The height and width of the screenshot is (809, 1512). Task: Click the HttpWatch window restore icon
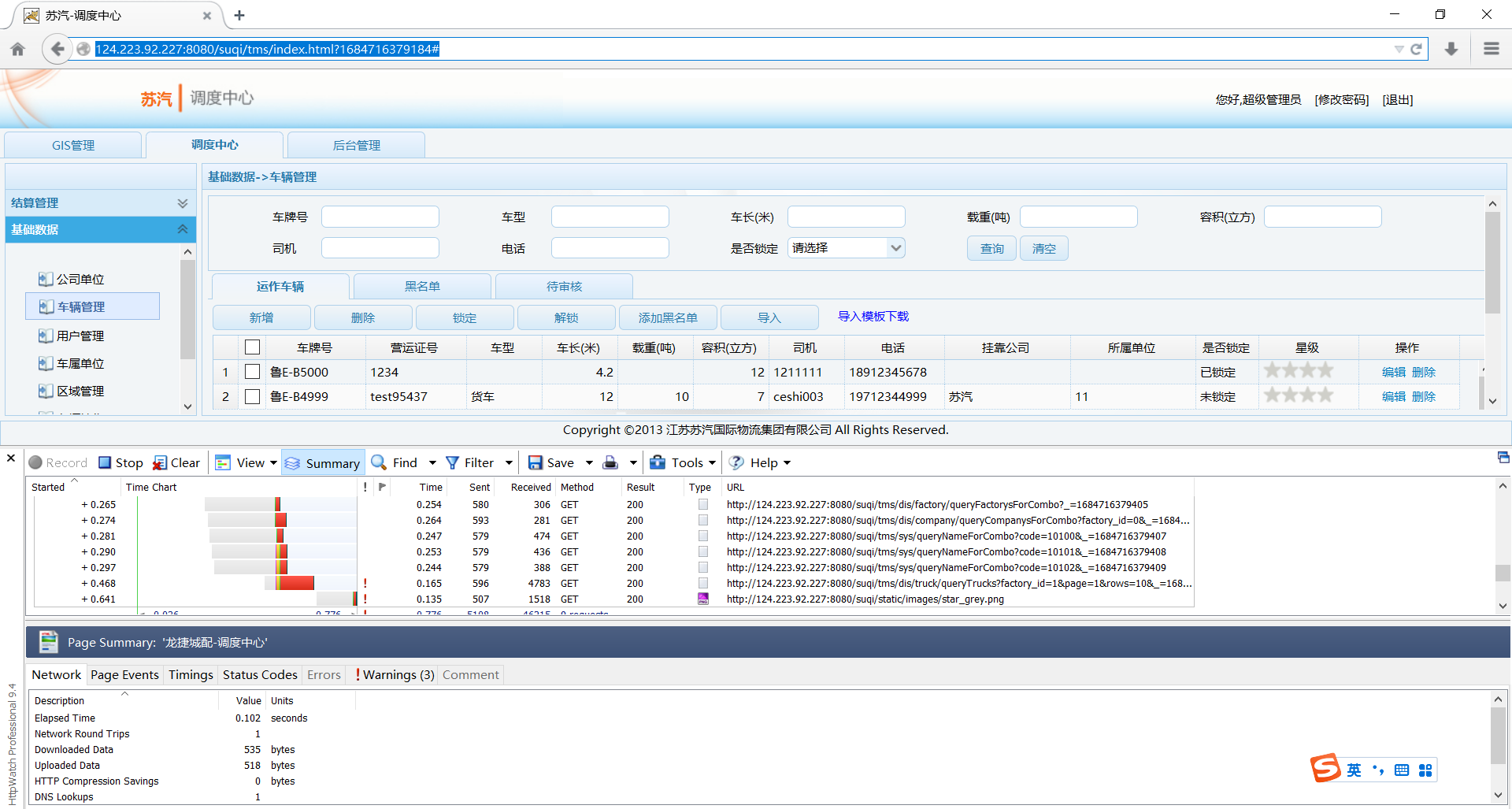[x=1503, y=458]
